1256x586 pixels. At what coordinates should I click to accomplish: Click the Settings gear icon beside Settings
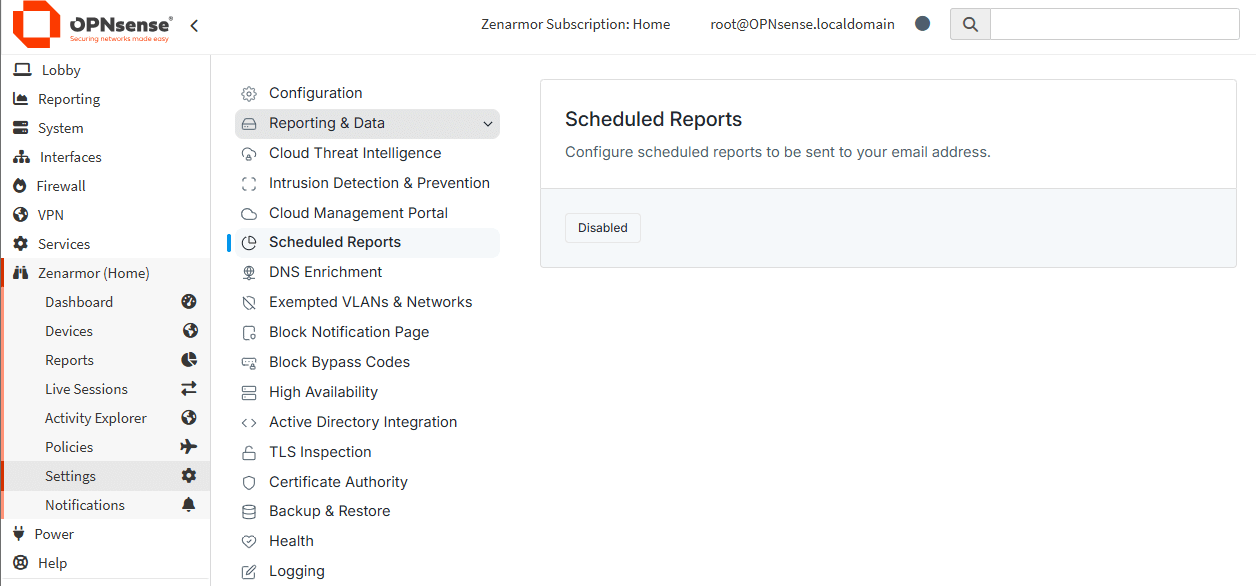click(x=189, y=475)
